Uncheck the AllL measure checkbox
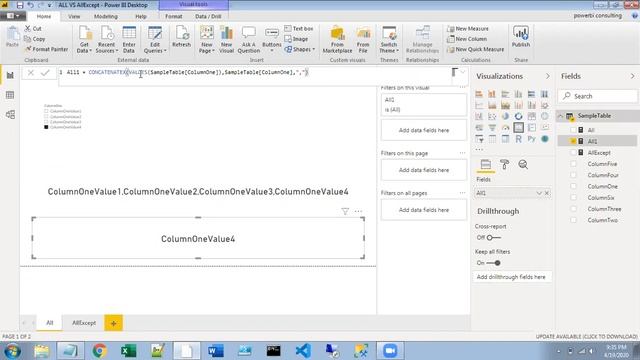 point(573,141)
